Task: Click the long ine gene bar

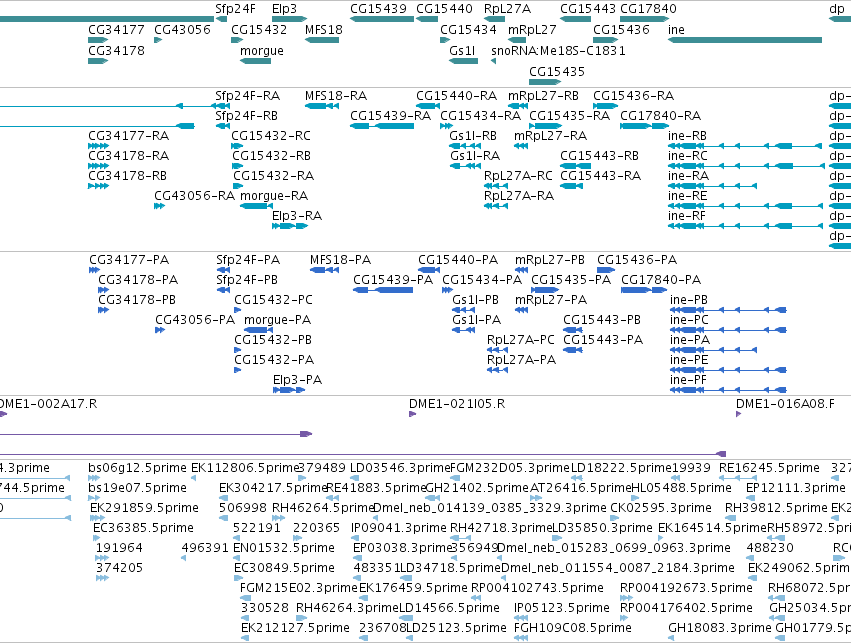Action: click(x=745, y=40)
